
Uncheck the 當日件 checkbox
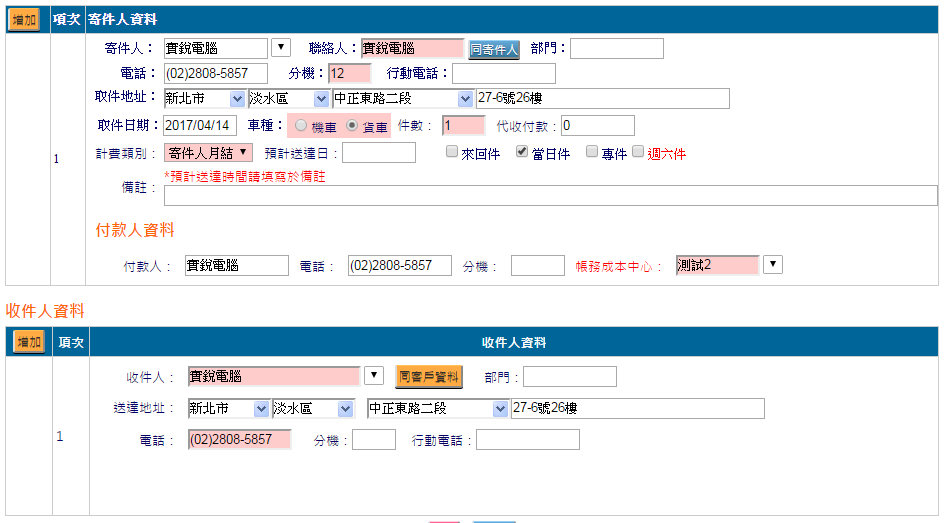click(522, 152)
